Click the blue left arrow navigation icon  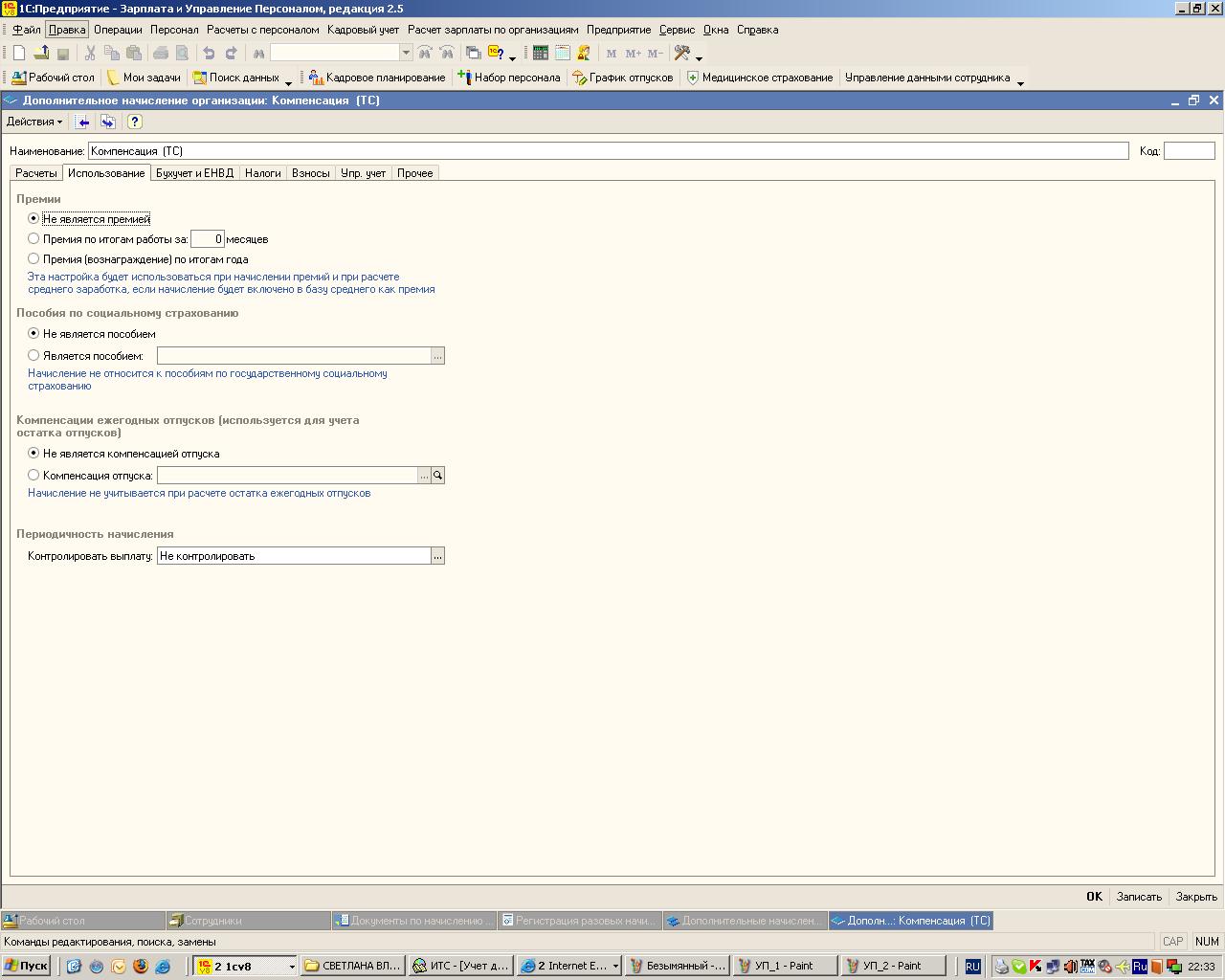[83, 122]
